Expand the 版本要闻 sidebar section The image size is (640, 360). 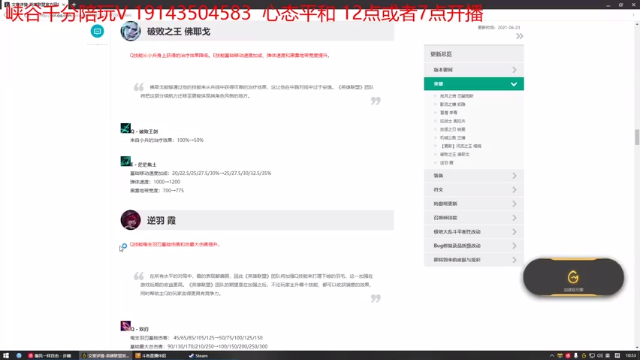[474, 70]
